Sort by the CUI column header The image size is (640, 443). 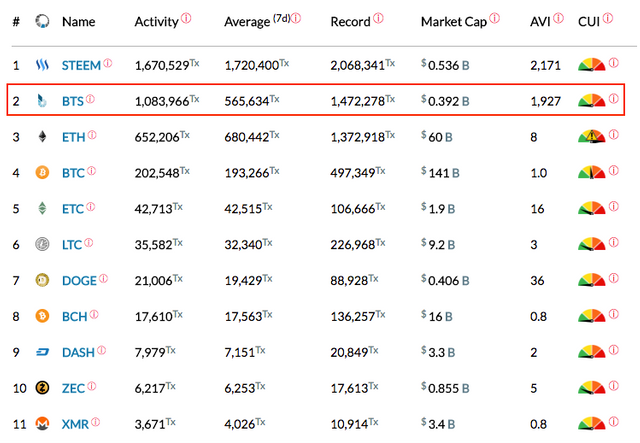pos(589,22)
